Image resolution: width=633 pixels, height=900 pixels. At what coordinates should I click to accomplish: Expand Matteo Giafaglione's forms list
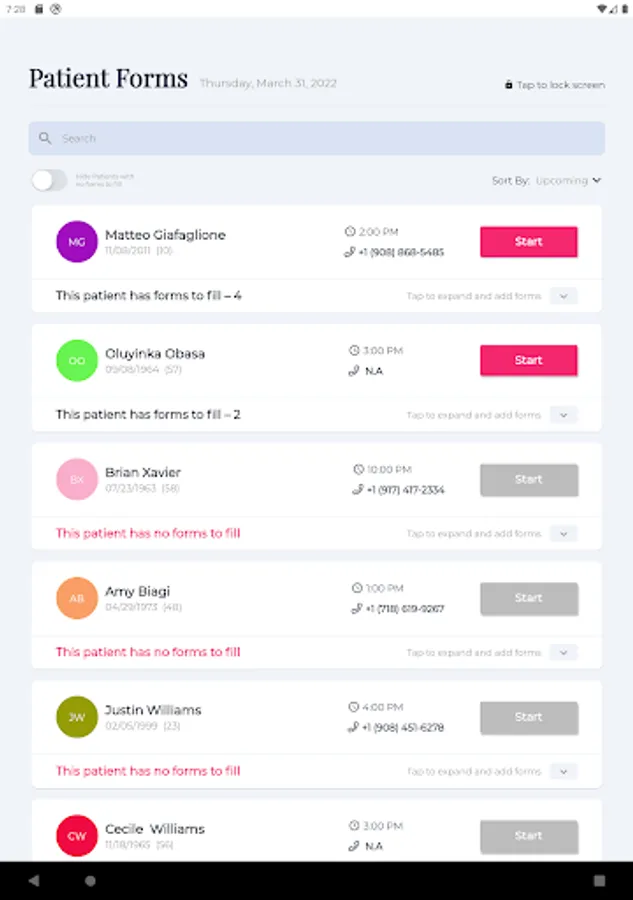click(564, 296)
